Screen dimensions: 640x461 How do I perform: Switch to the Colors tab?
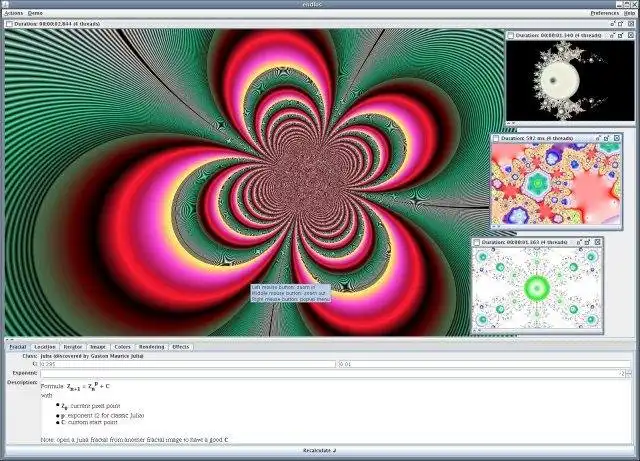(122, 347)
